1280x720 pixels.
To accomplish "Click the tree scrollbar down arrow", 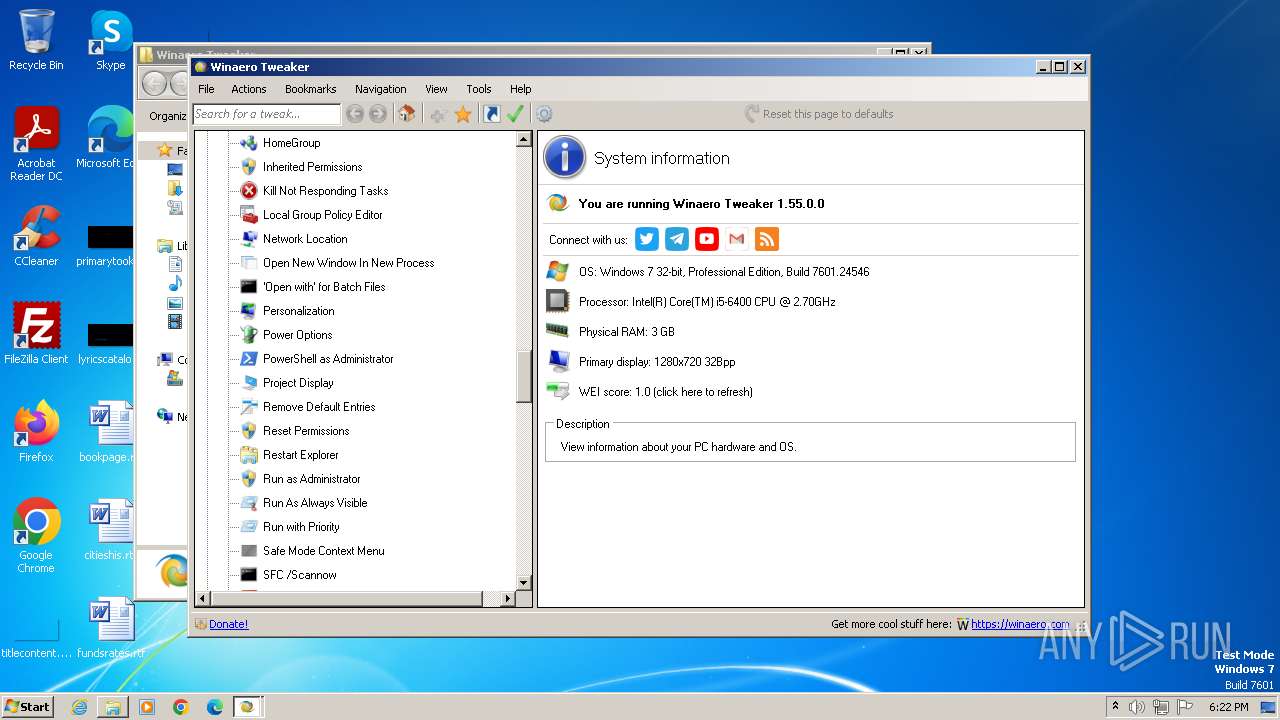I will pyautogui.click(x=524, y=583).
